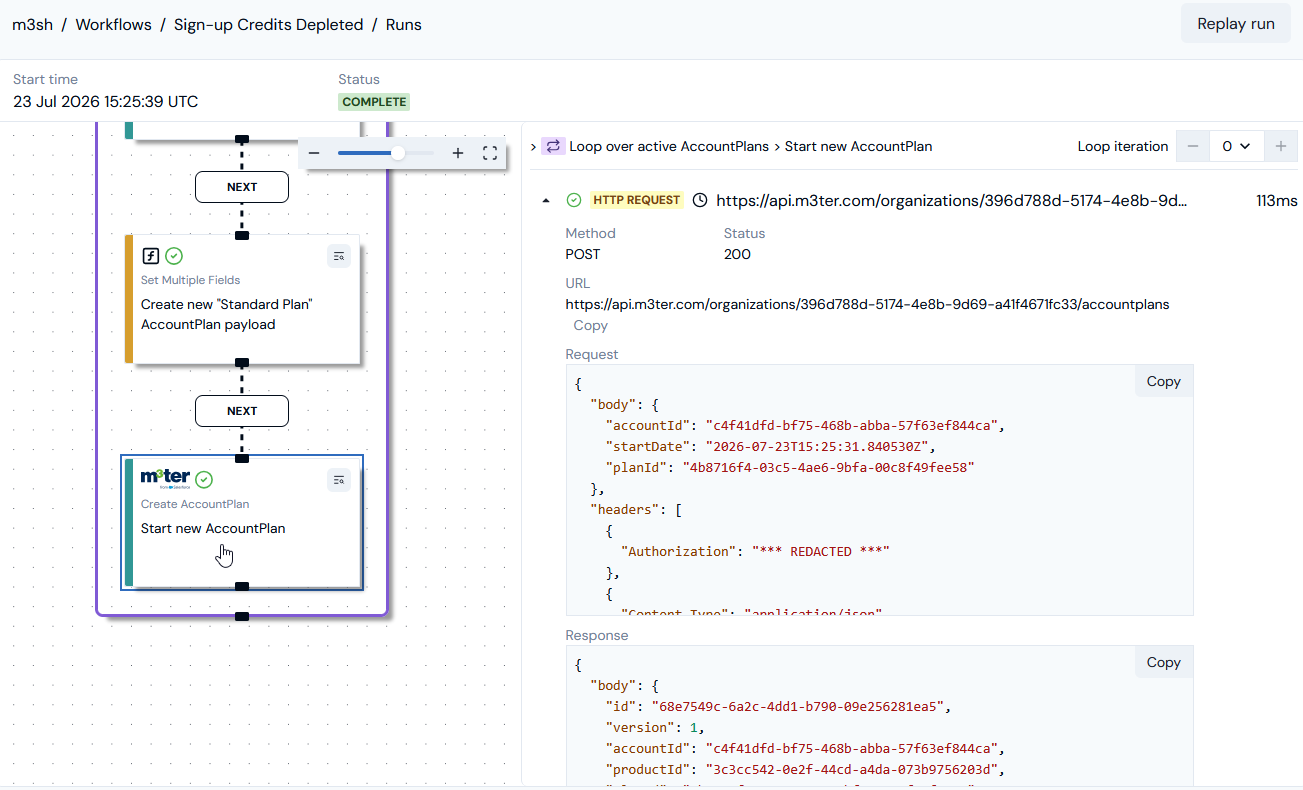Click the Replay run button
Screen dimensions: 1303x790
[1236, 24]
